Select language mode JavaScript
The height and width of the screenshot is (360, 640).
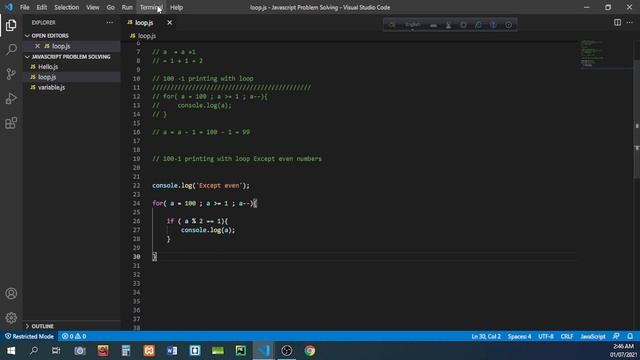point(593,336)
